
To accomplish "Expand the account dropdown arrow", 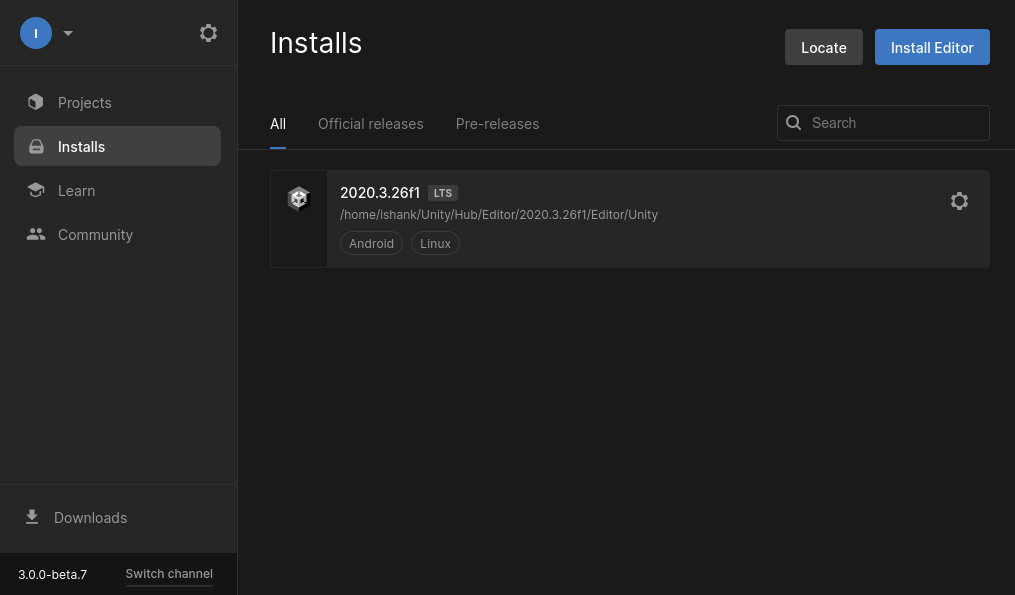I will (x=68, y=33).
